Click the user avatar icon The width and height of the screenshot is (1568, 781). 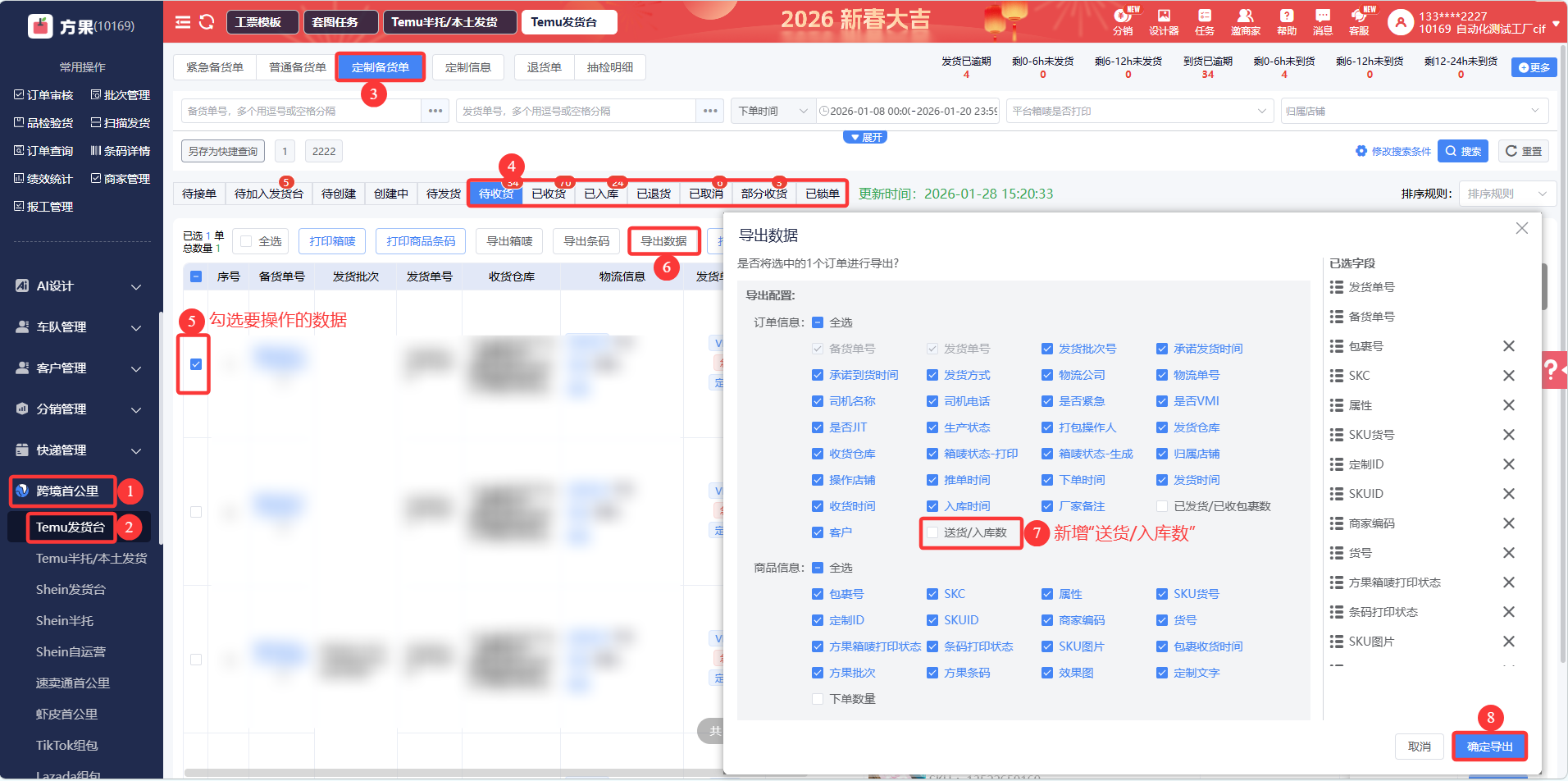[1401, 22]
